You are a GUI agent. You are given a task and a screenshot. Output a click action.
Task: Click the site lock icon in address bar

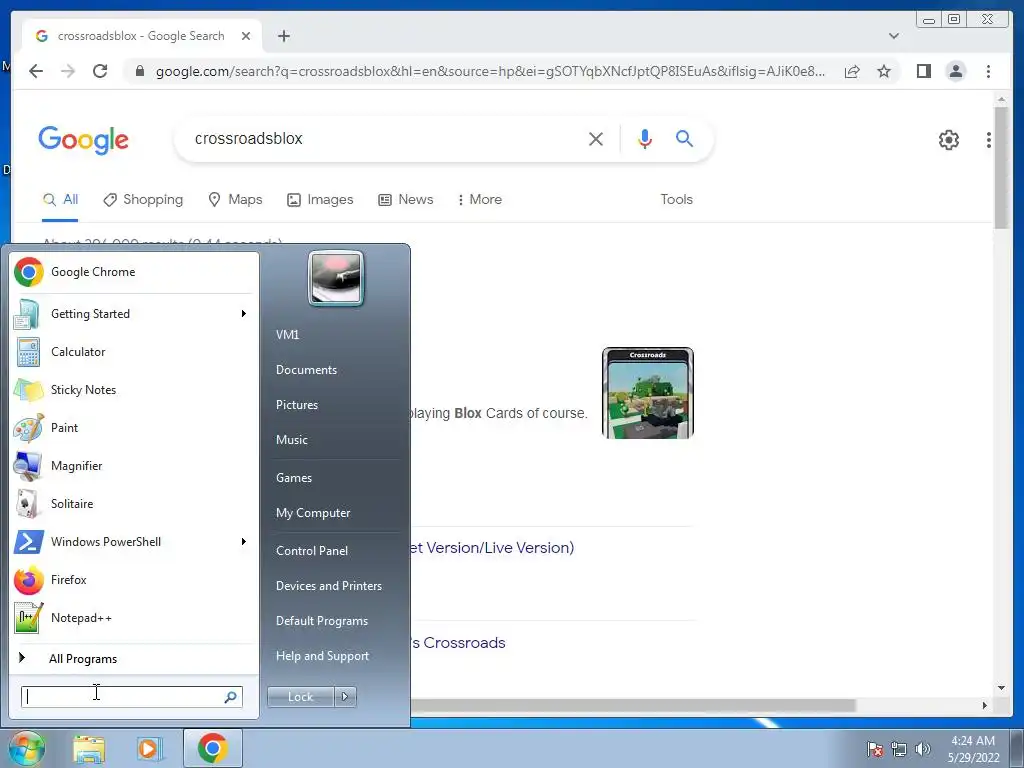pyautogui.click(x=140, y=71)
